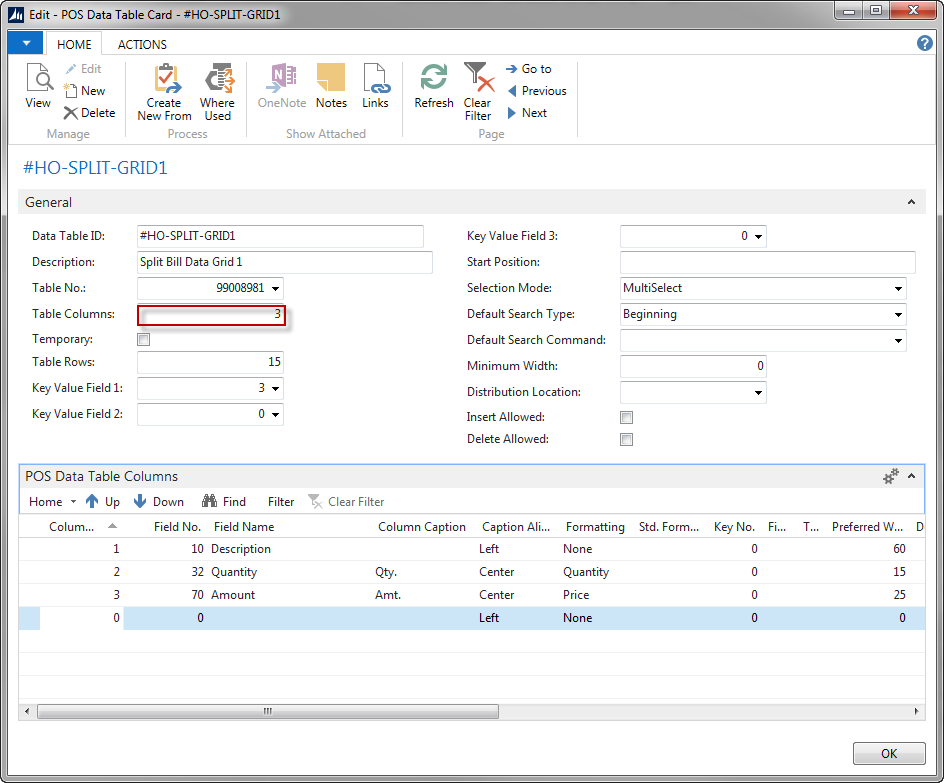944x783 pixels.
Task: Click the Links icon
Action: click(375, 79)
